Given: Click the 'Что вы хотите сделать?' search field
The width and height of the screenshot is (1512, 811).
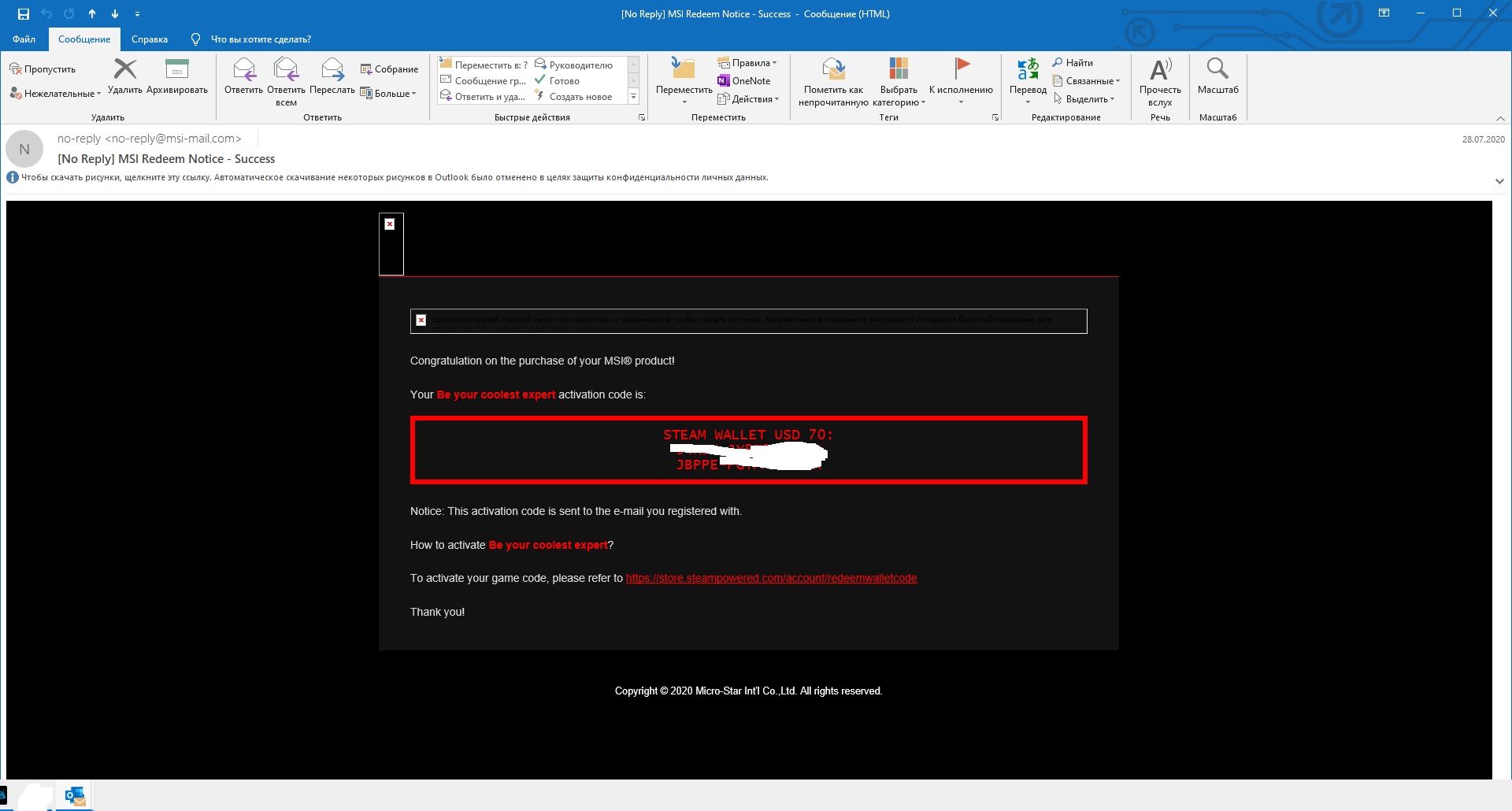Looking at the screenshot, I should click(261, 39).
